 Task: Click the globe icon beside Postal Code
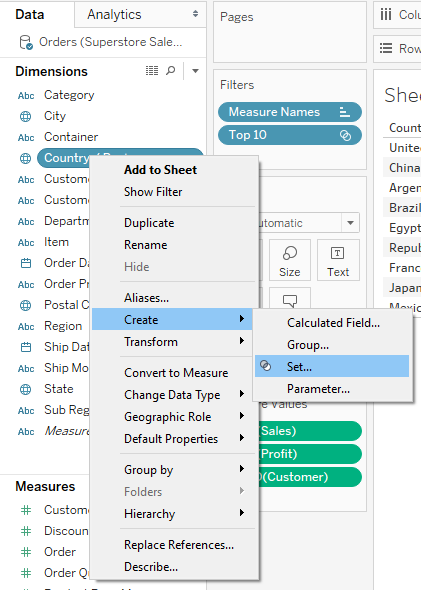pyautogui.click(x=26, y=305)
